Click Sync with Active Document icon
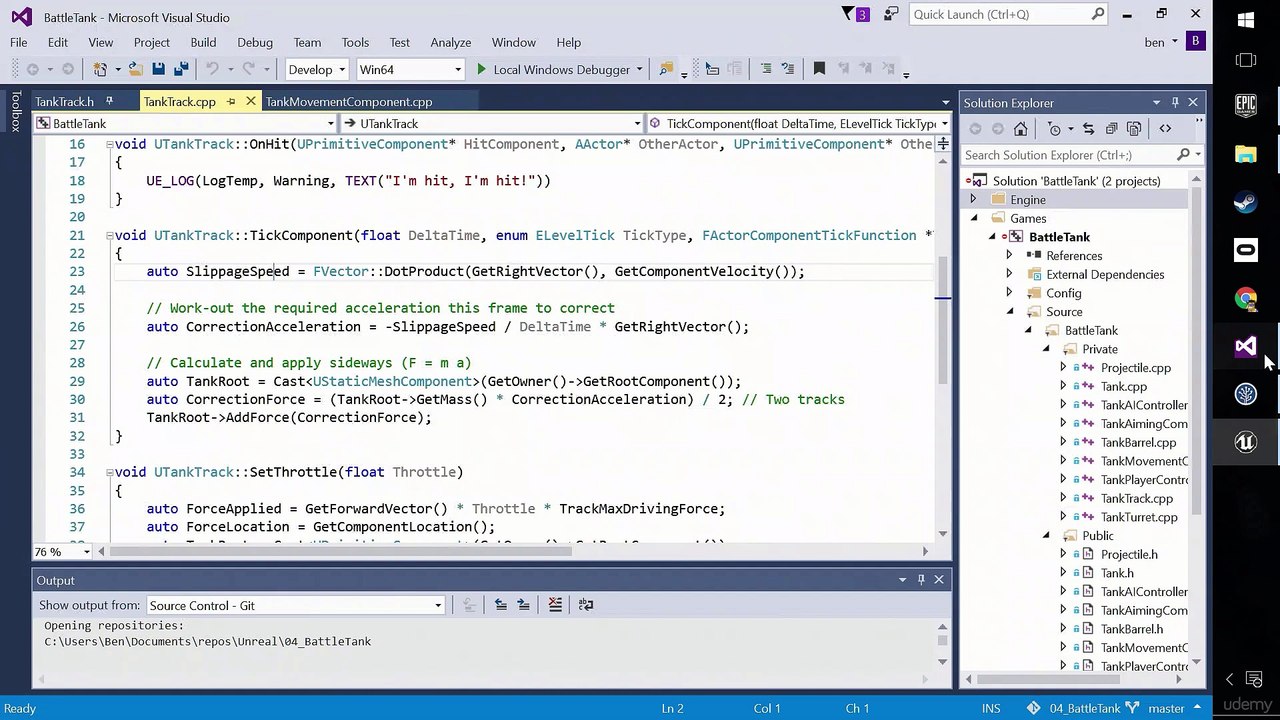 (1088, 129)
